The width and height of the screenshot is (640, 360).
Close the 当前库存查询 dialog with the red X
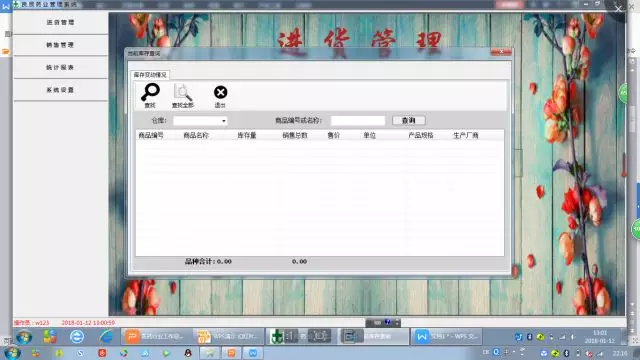501,52
